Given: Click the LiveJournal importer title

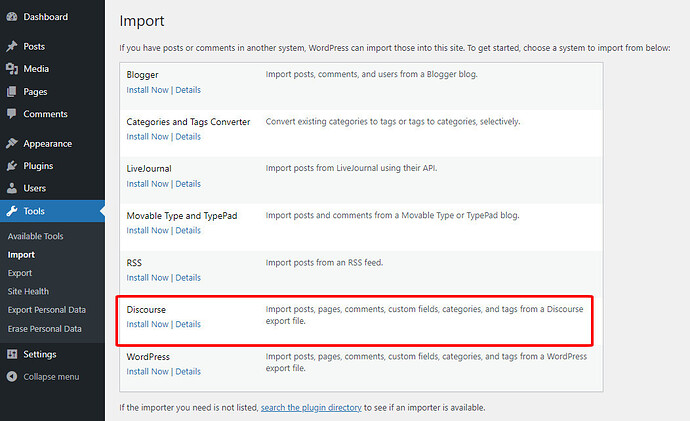Looking at the screenshot, I should 149,168.
